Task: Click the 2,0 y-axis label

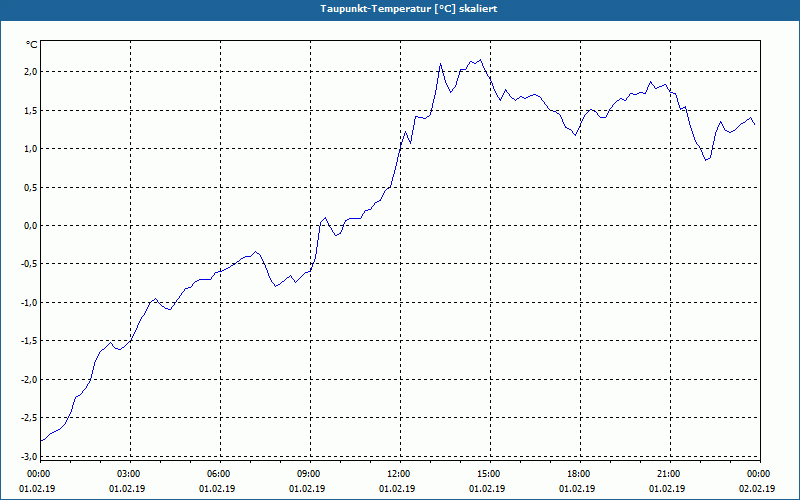Action: pos(31,71)
